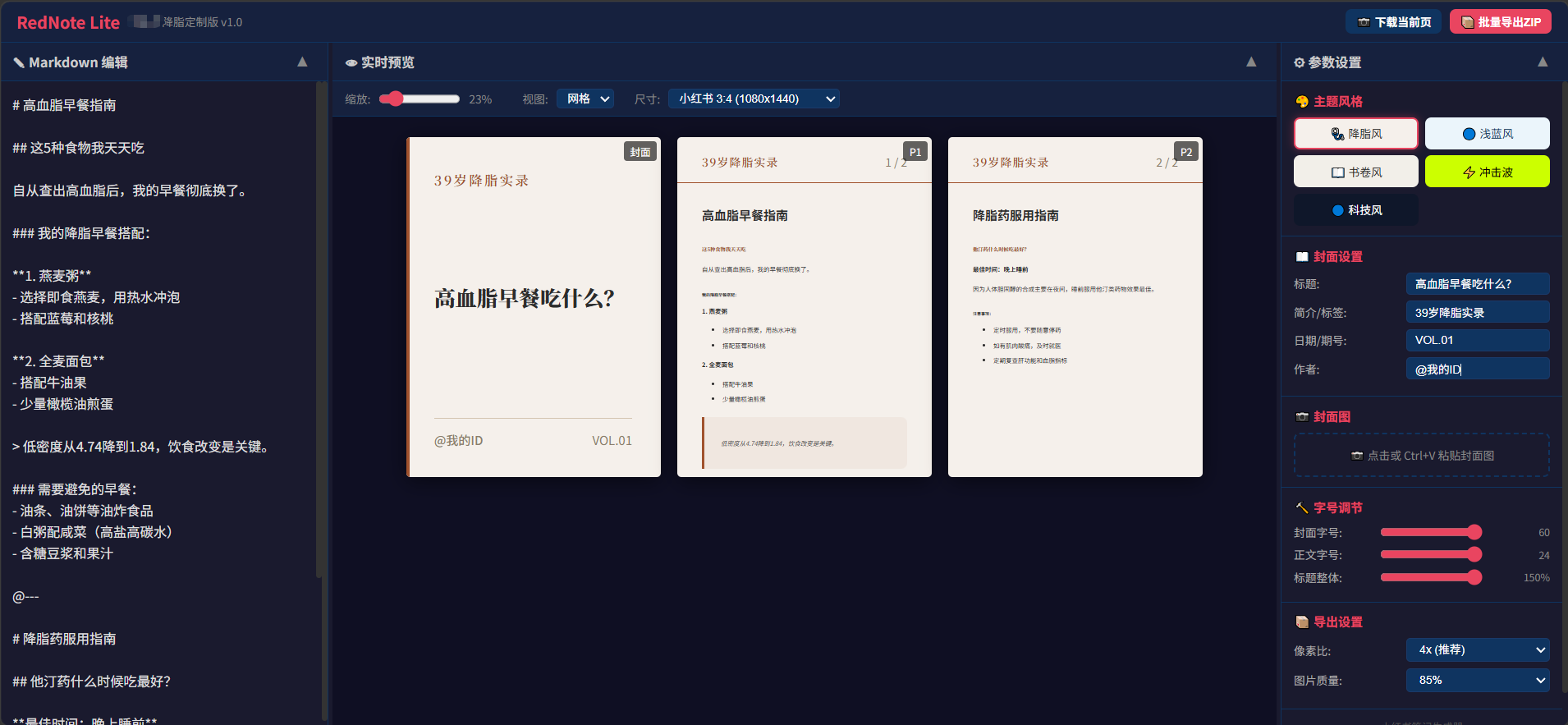Screen dimensions: 1568x725
Task: Click the ruler icon next to 字号调节
Action: click(x=1302, y=508)
